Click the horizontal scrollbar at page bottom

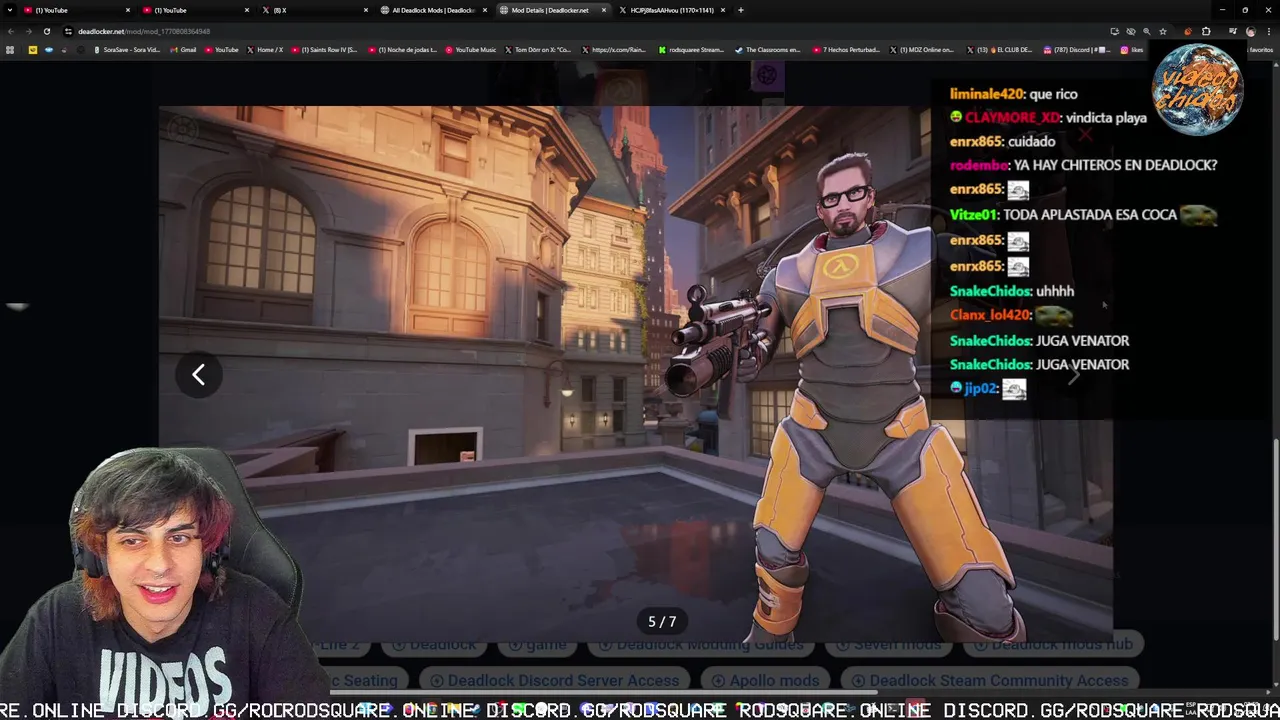coord(604,691)
